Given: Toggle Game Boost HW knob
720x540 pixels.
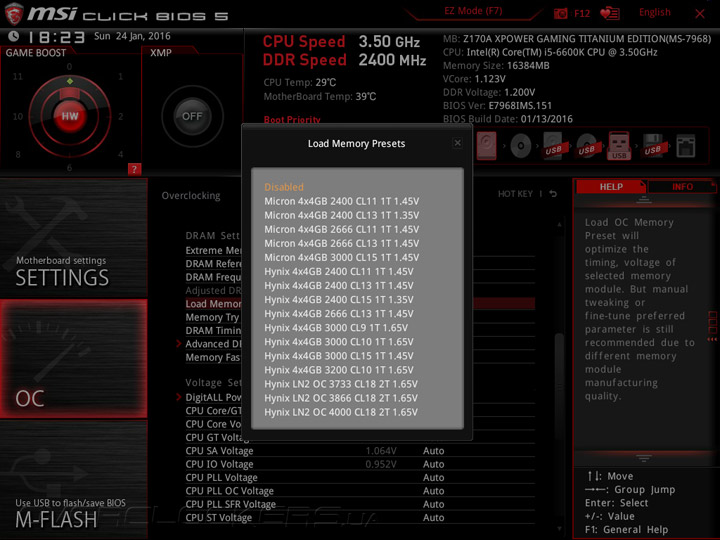Looking at the screenshot, I should (x=70, y=116).
